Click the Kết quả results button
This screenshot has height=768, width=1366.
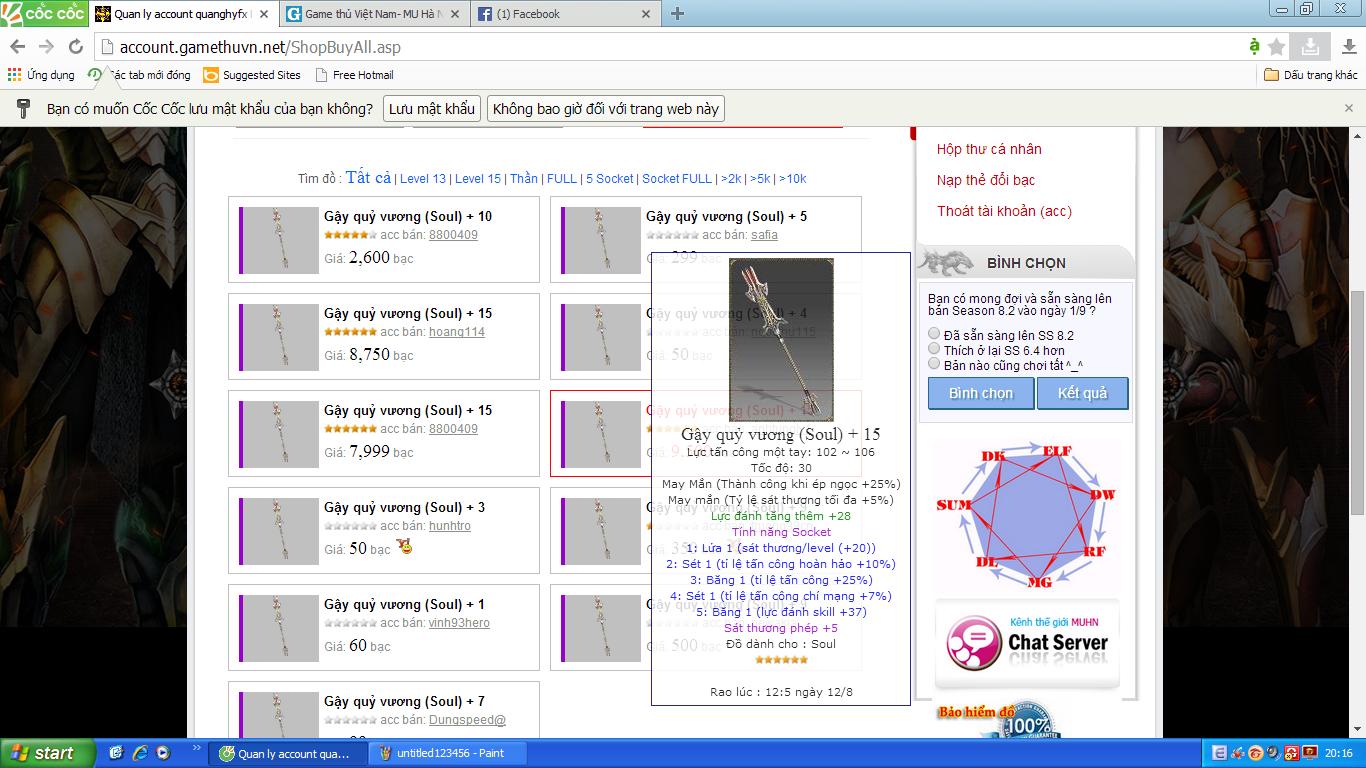click(1082, 393)
